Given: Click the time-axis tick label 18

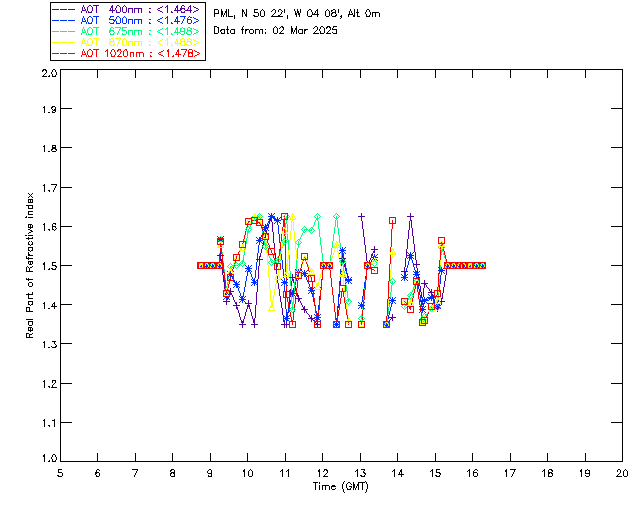Looking at the screenshot, I should (547, 473).
